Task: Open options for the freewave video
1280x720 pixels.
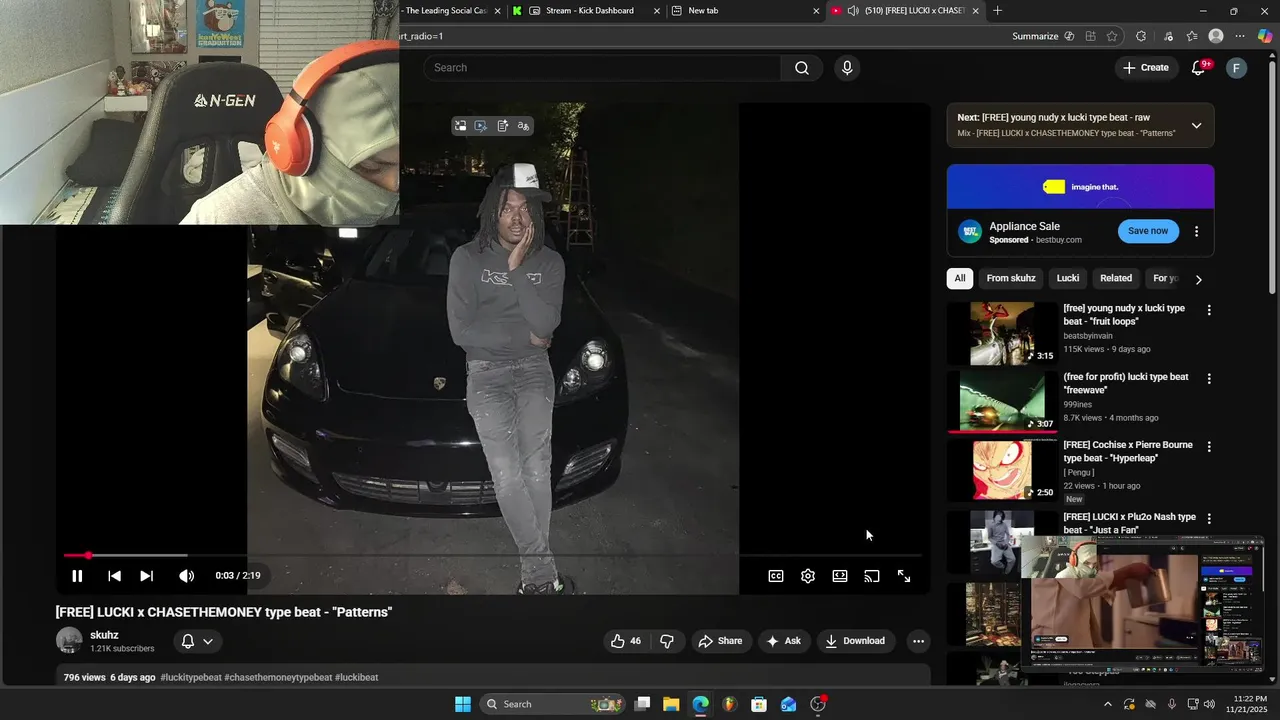Action: pos(1209,379)
